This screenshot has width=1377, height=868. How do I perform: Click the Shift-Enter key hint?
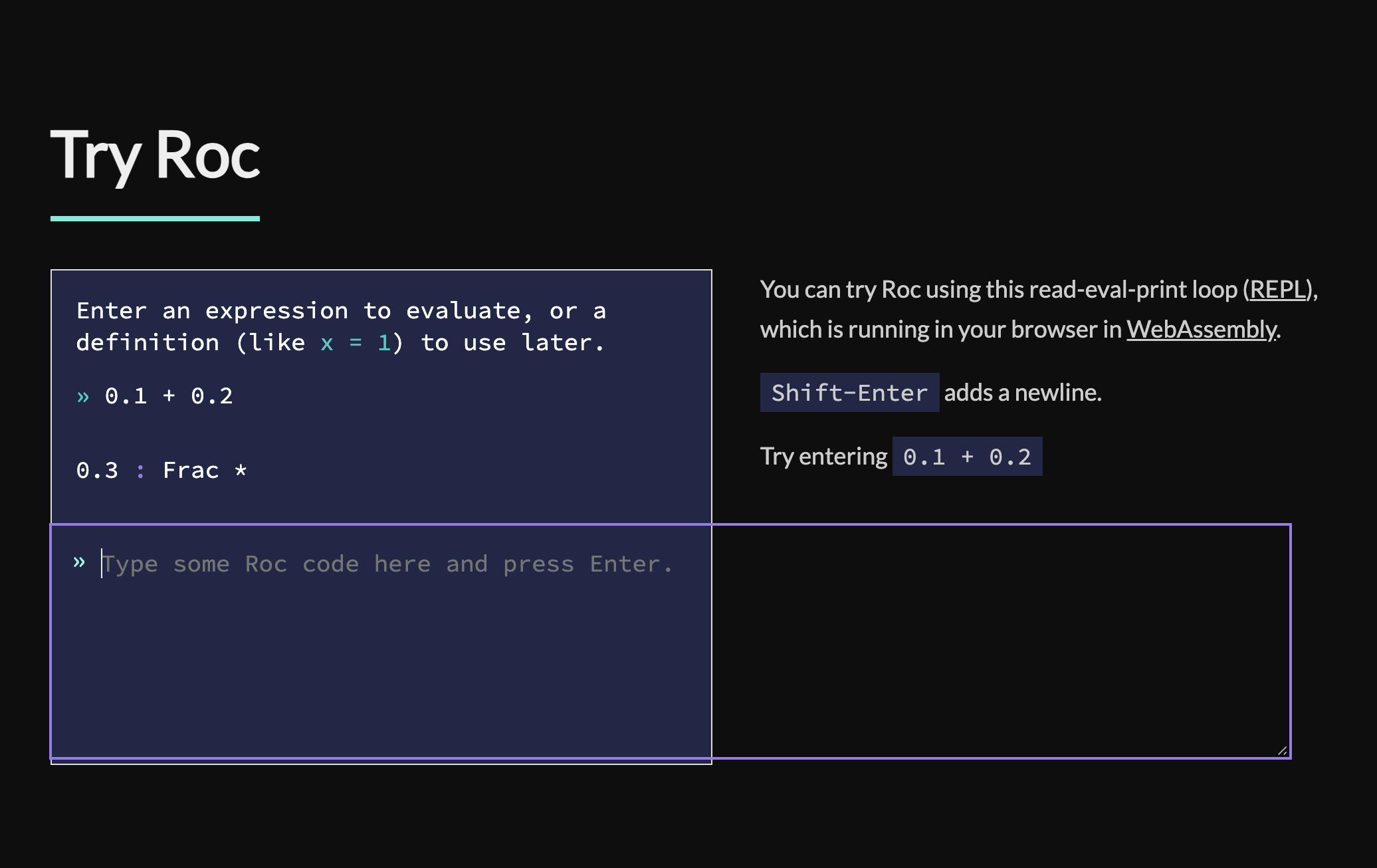click(849, 393)
